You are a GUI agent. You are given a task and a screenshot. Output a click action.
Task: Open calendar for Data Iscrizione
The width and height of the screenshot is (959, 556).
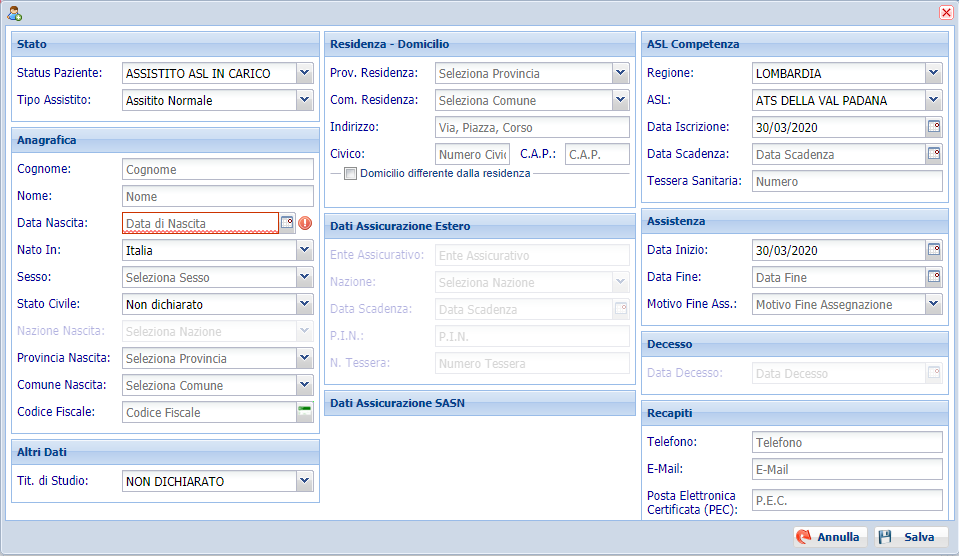[x=934, y=127]
